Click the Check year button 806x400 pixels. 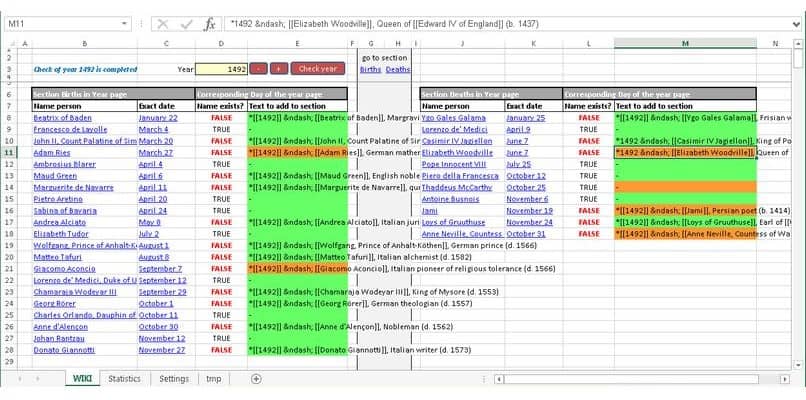tap(318, 69)
